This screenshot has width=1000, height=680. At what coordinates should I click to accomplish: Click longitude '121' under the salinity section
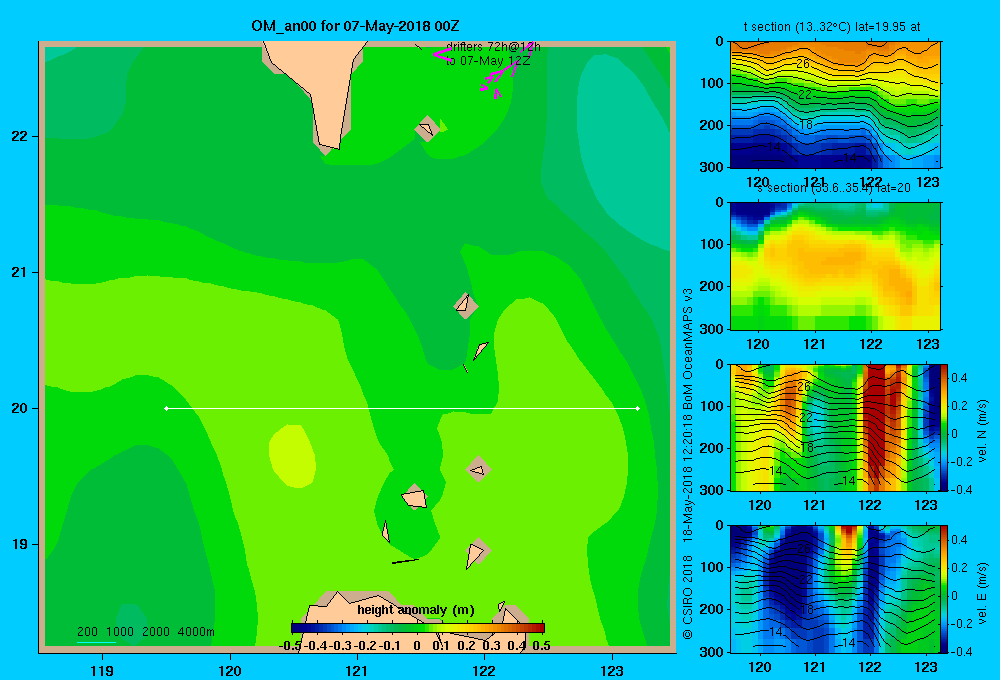pos(814,344)
